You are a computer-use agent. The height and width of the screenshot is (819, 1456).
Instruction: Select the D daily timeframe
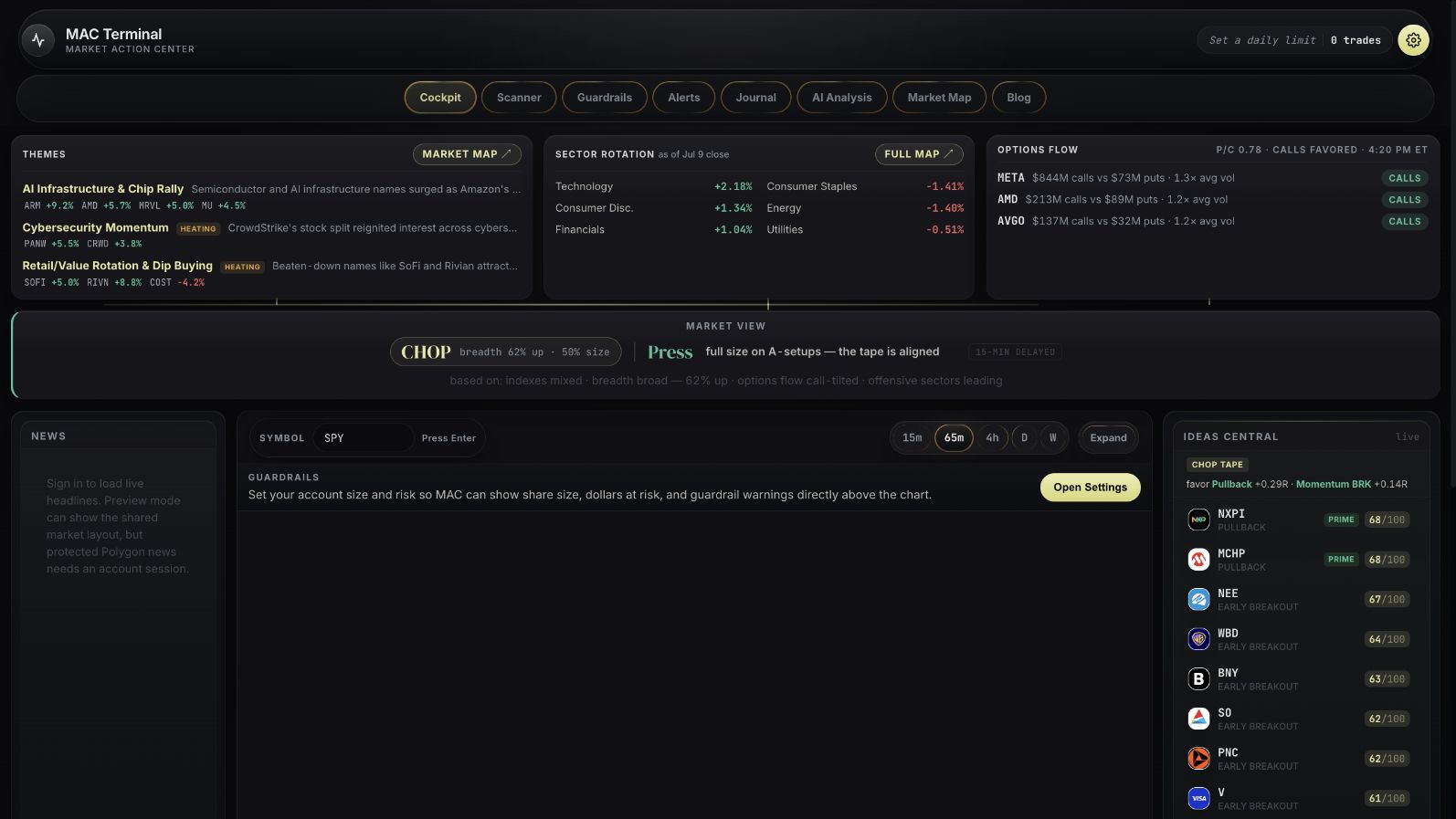coord(1024,438)
